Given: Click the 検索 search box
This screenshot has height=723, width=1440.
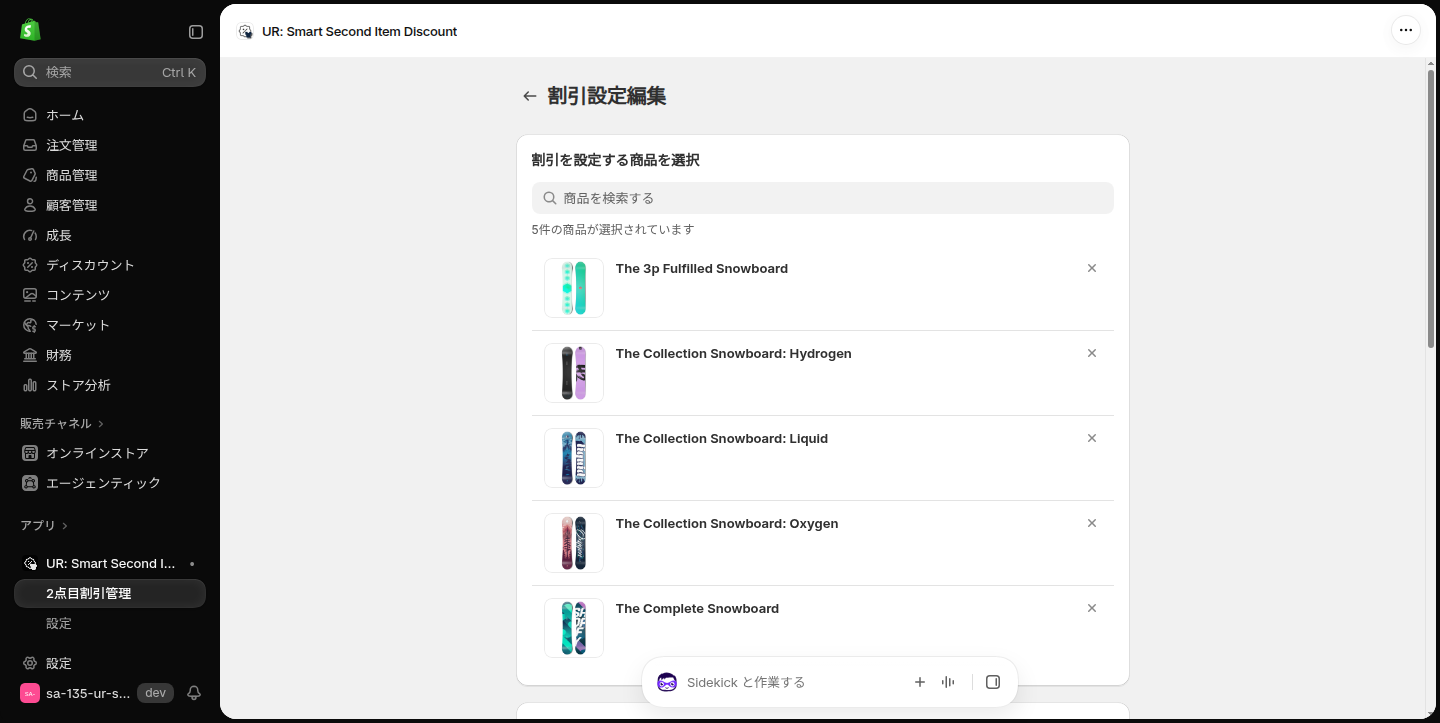Looking at the screenshot, I should [x=110, y=72].
